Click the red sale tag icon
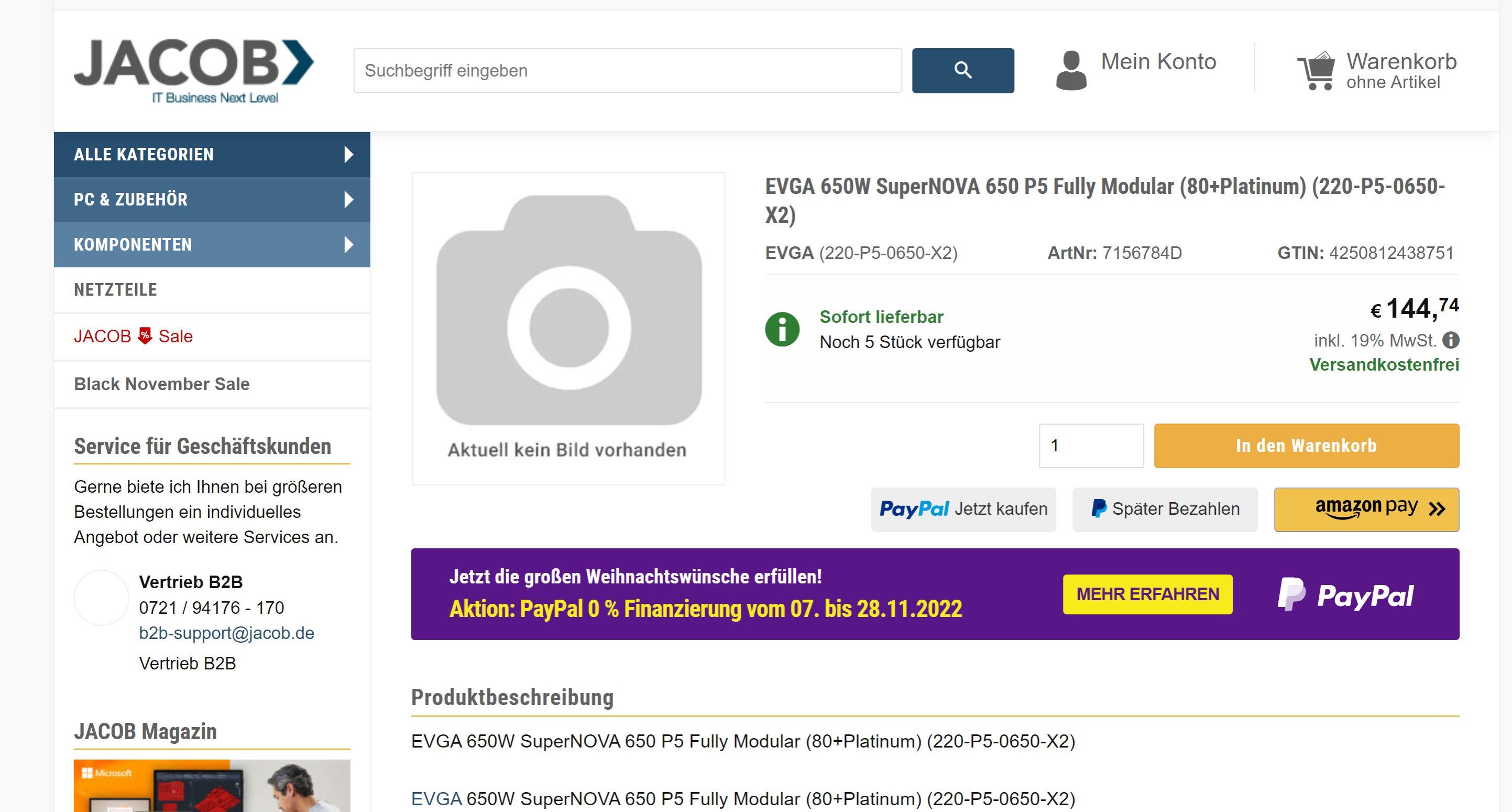 145,336
